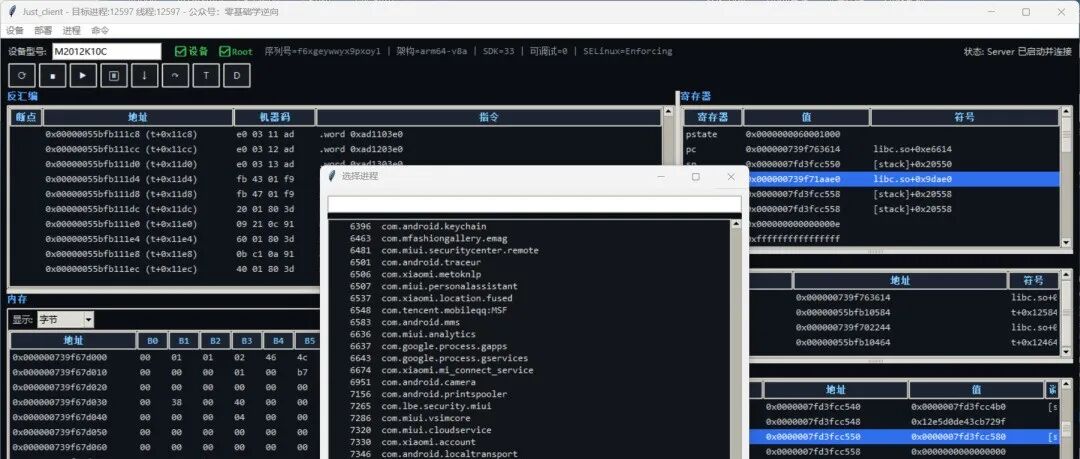Select call stack row 0x00000055bfb10584
Viewport: 1080px width, 459px height.
[904, 313]
